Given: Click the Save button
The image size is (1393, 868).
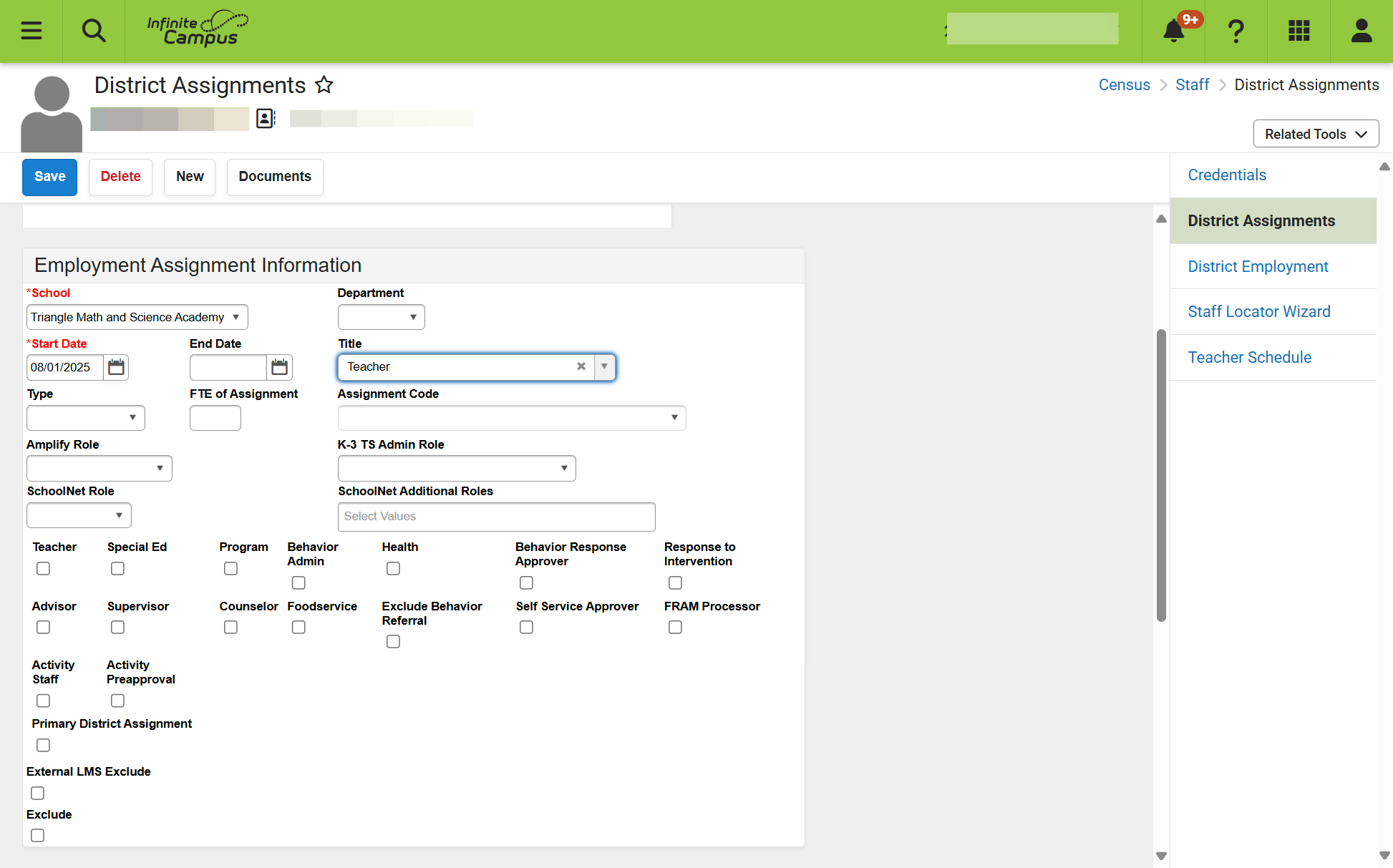Looking at the screenshot, I should (49, 177).
